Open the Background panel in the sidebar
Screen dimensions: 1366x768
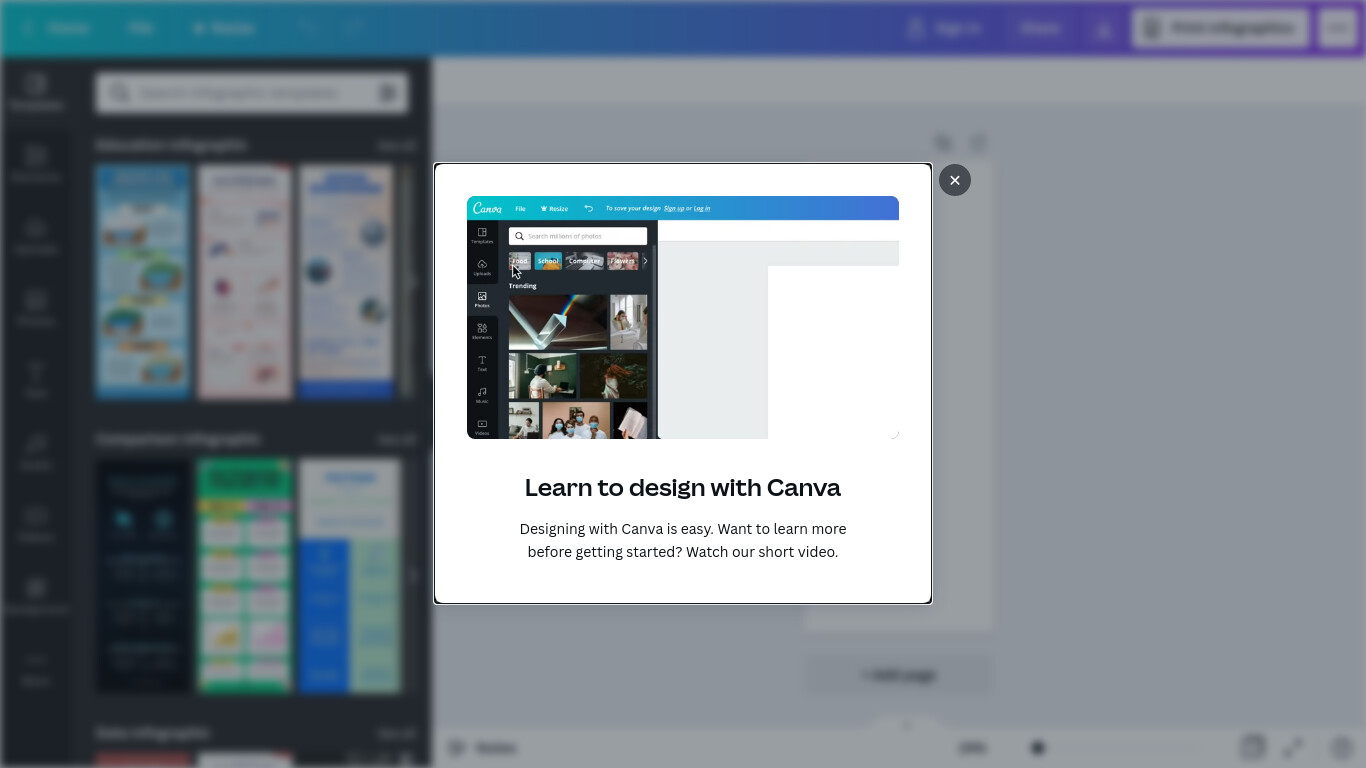click(x=36, y=595)
